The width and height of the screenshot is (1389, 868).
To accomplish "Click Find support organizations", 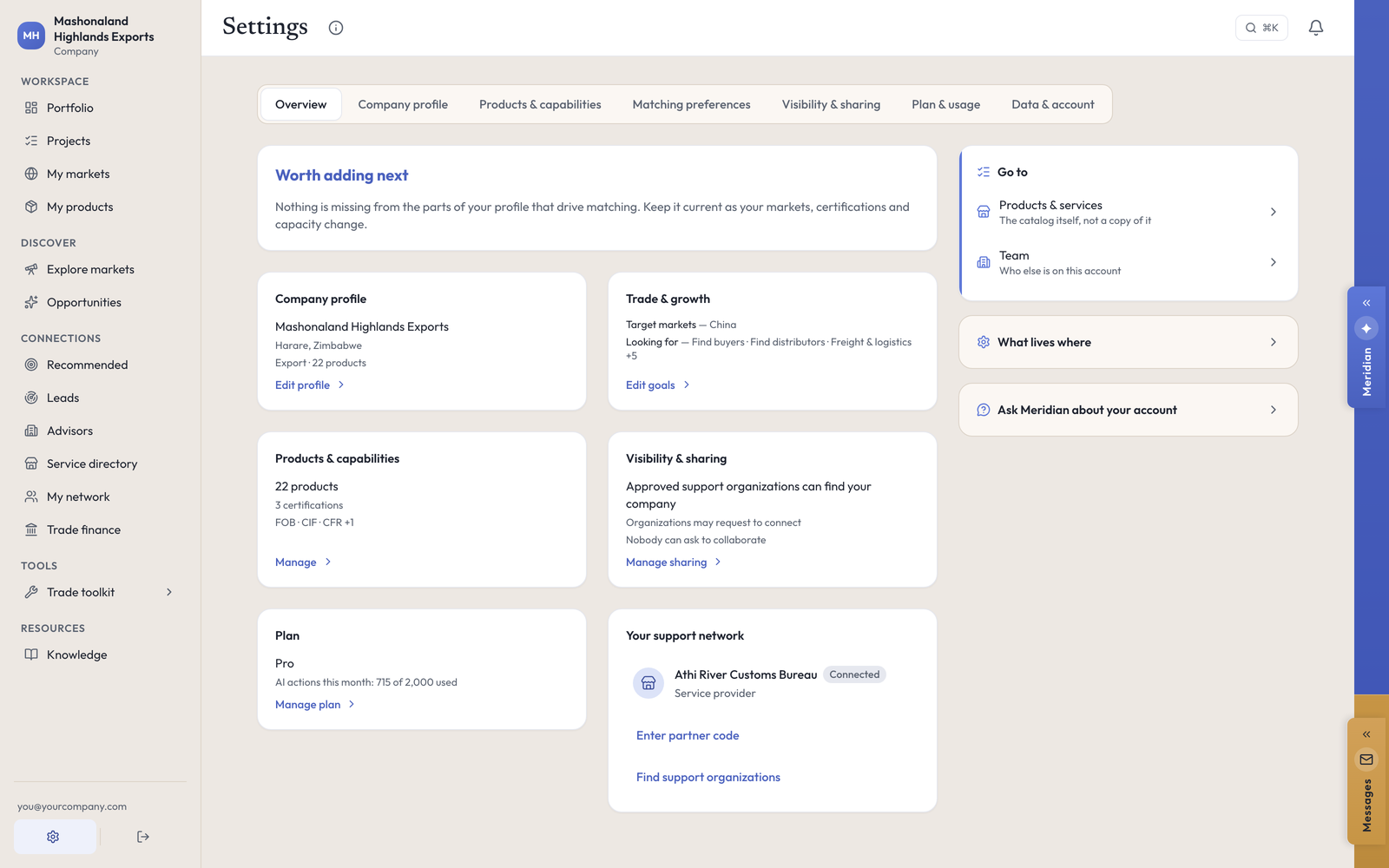I will click(x=708, y=777).
